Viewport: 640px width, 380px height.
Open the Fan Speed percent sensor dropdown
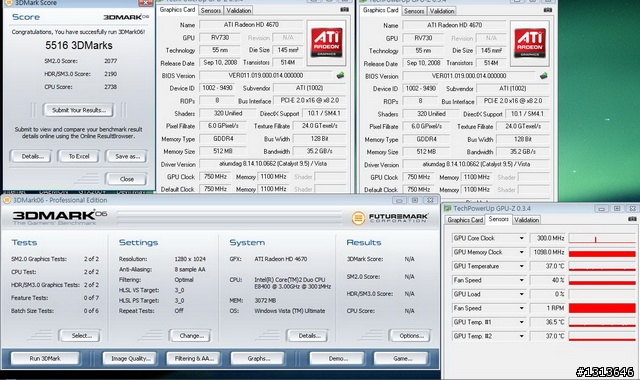pyautogui.click(x=521, y=280)
